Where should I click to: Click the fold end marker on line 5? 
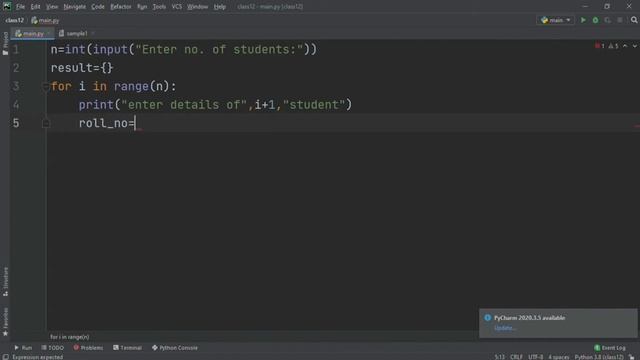(x=46, y=123)
